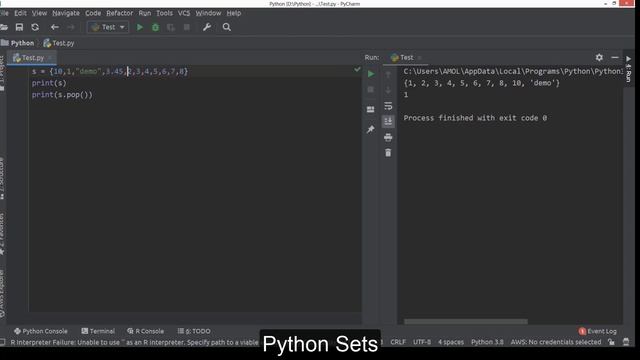Click the Up stack trace arrow

pos(388,74)
